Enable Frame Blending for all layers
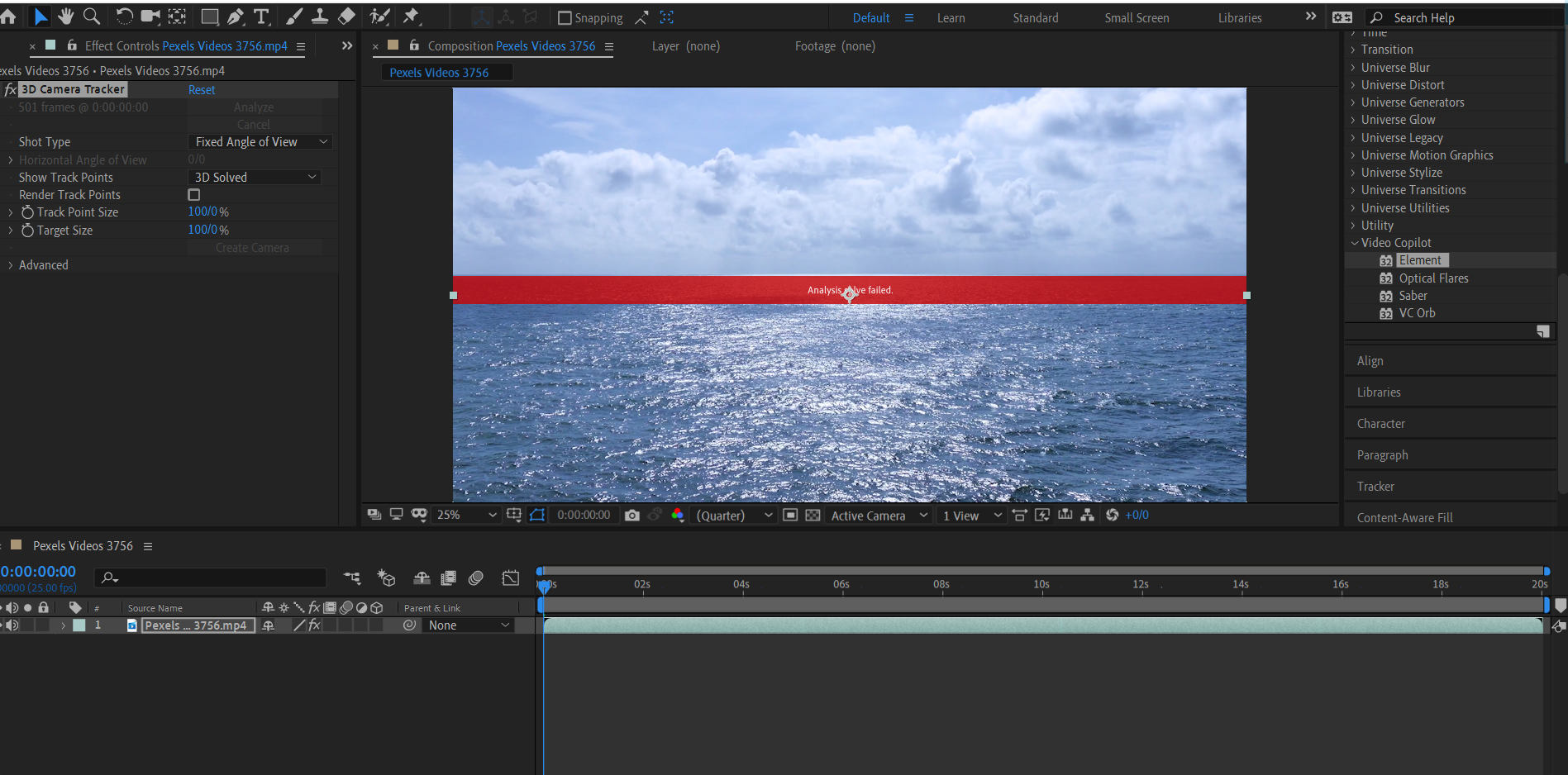Viewport: 1568px width, 775px height. 448,578
